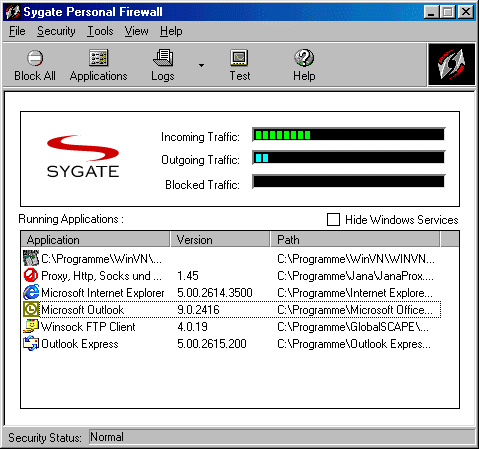Click the Incoming Traffic green meter
Screen dimensions: 479x449
click(x=349, y=135)
